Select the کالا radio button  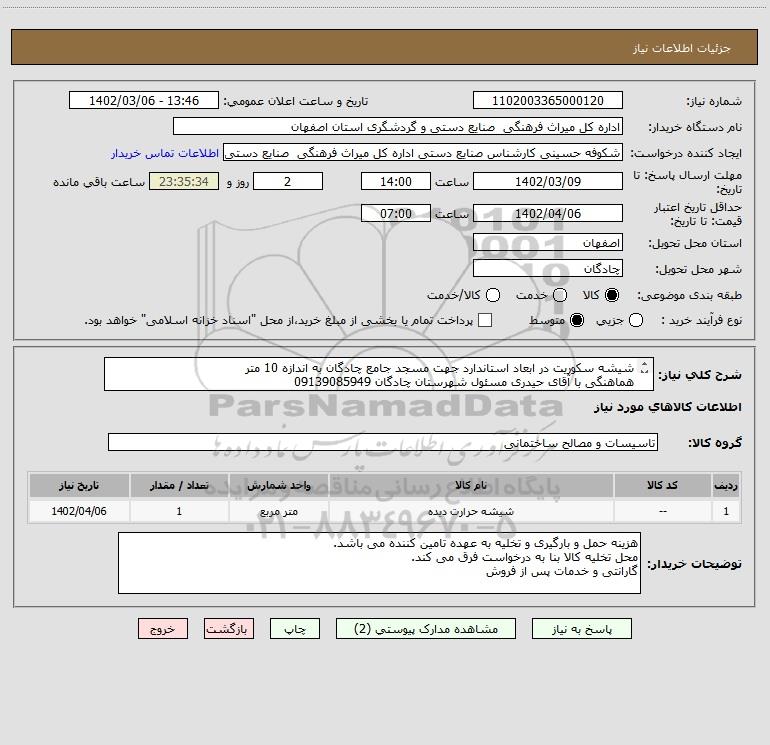pos(612,295)
